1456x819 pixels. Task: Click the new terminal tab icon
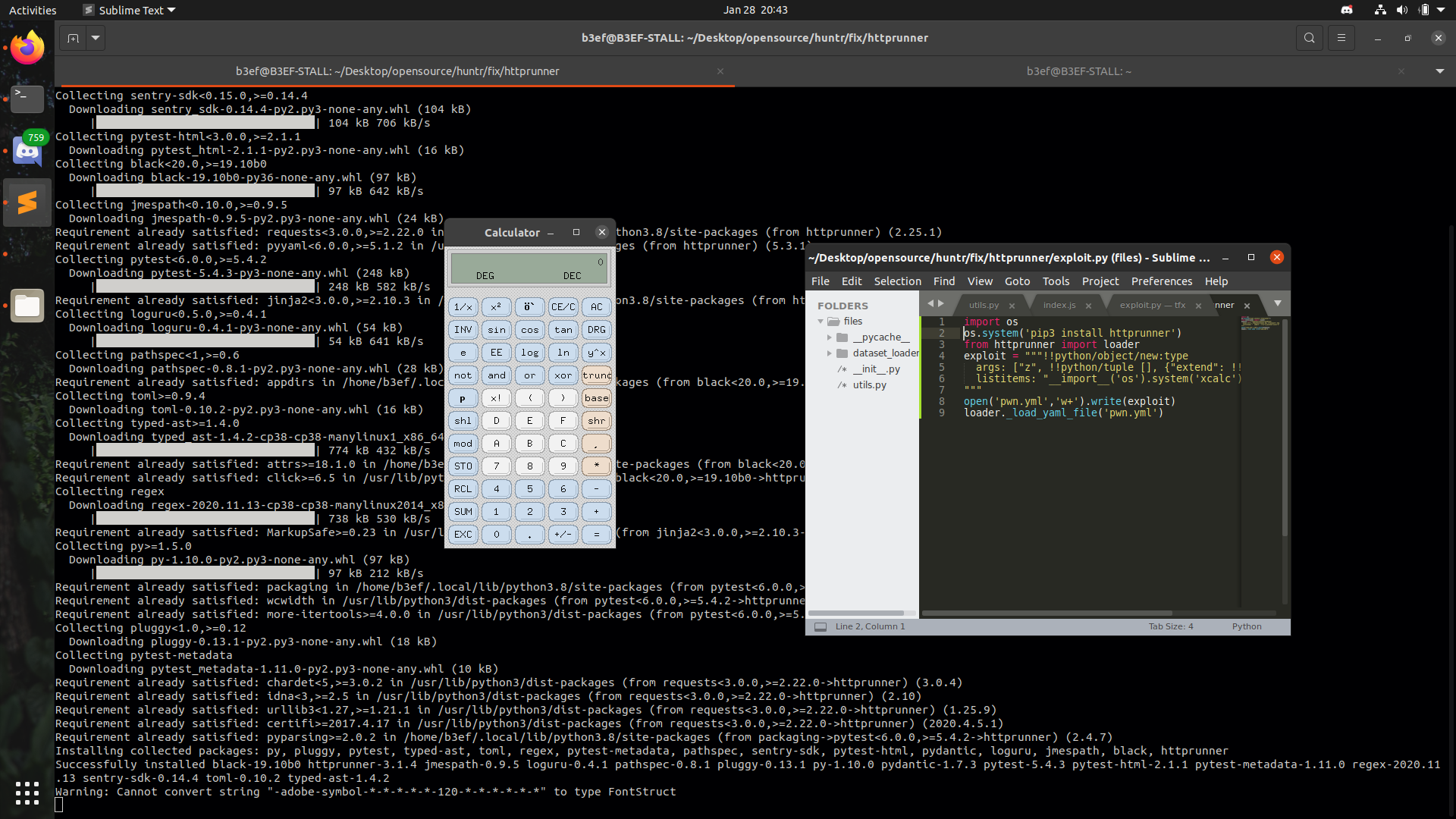coord(73,38)
